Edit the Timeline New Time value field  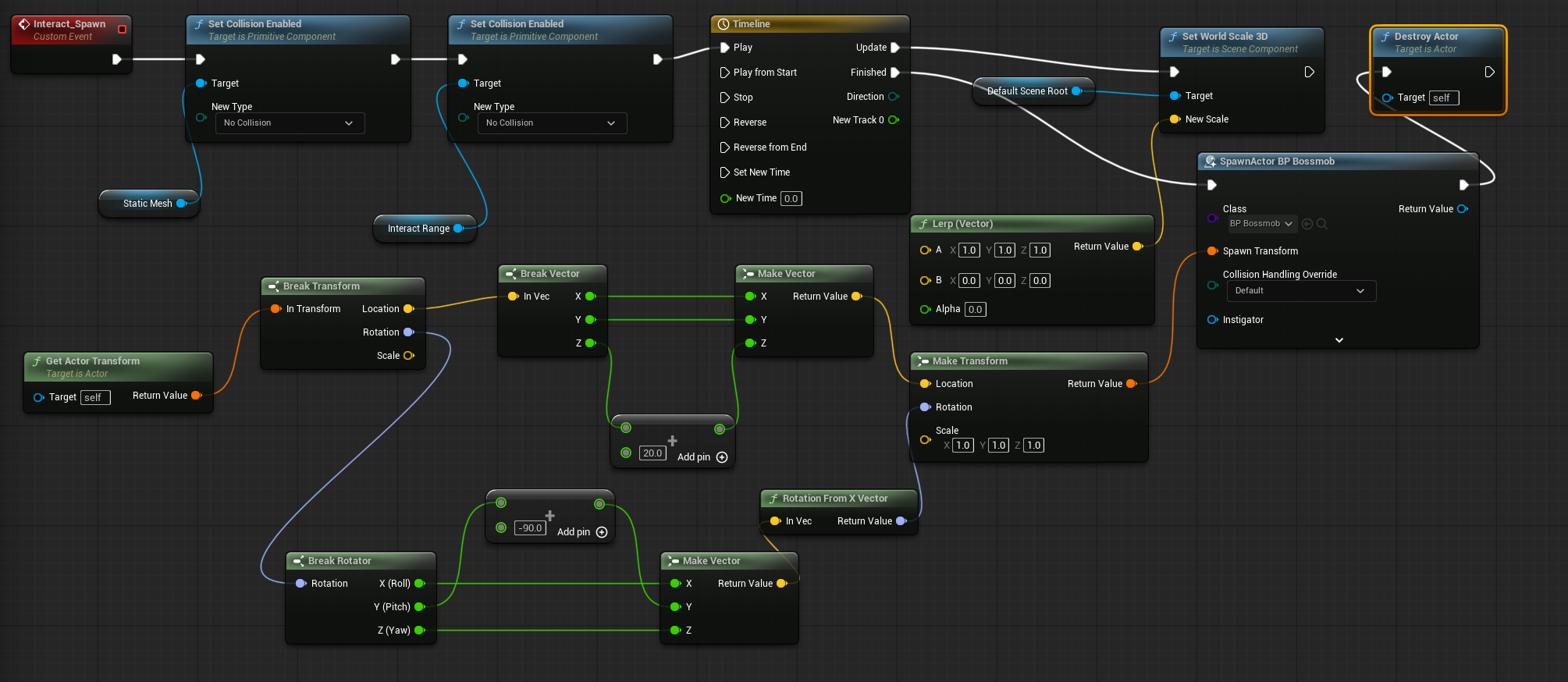tap(791, 199)
